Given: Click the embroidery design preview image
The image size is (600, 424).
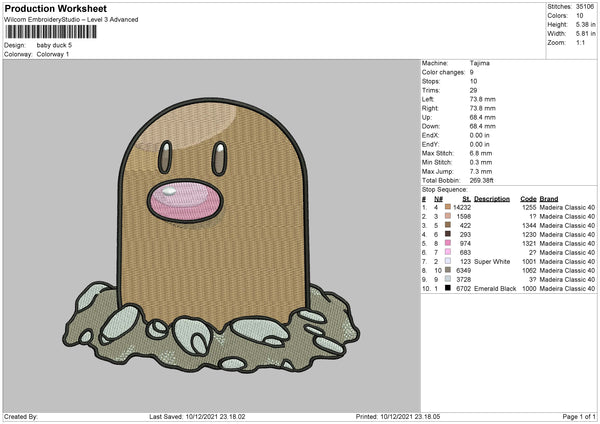Looking at the screenshot, I should click(x=212, y=236).
